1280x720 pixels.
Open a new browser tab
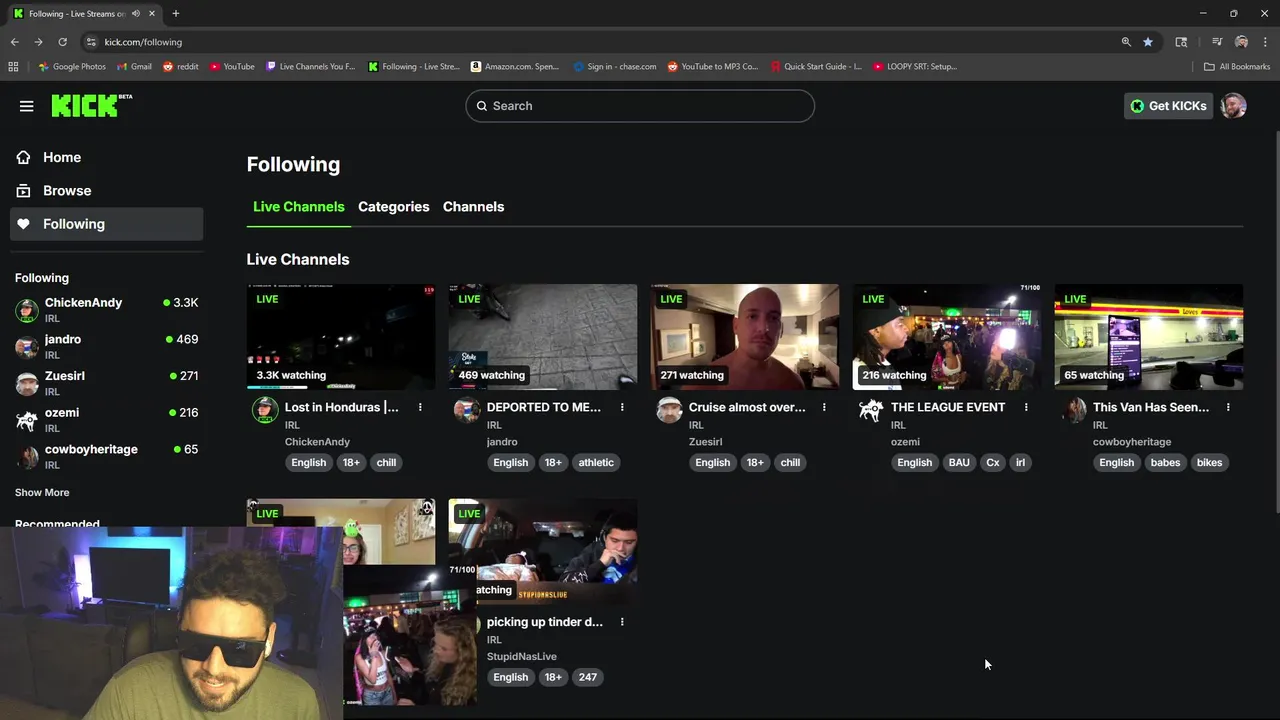176,13
